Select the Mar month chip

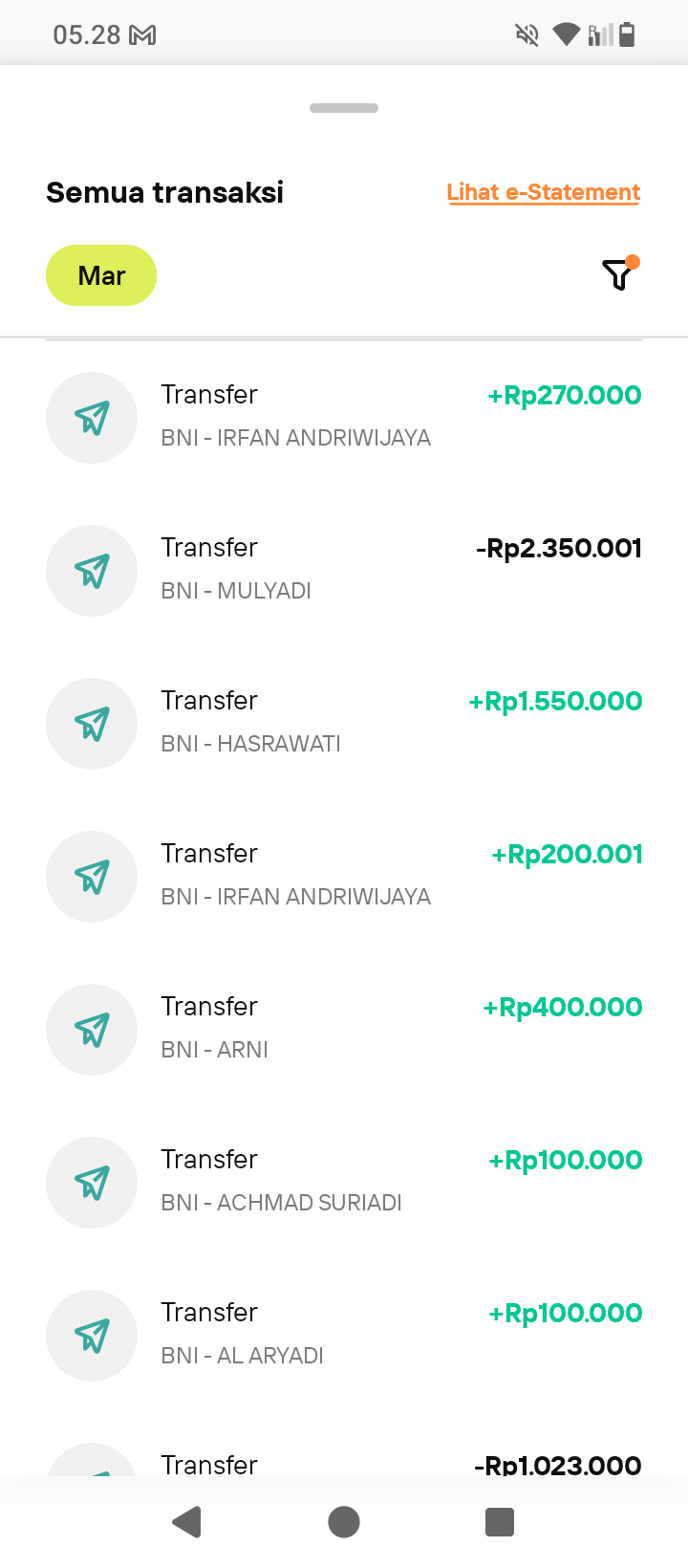(x=101, y=275)
